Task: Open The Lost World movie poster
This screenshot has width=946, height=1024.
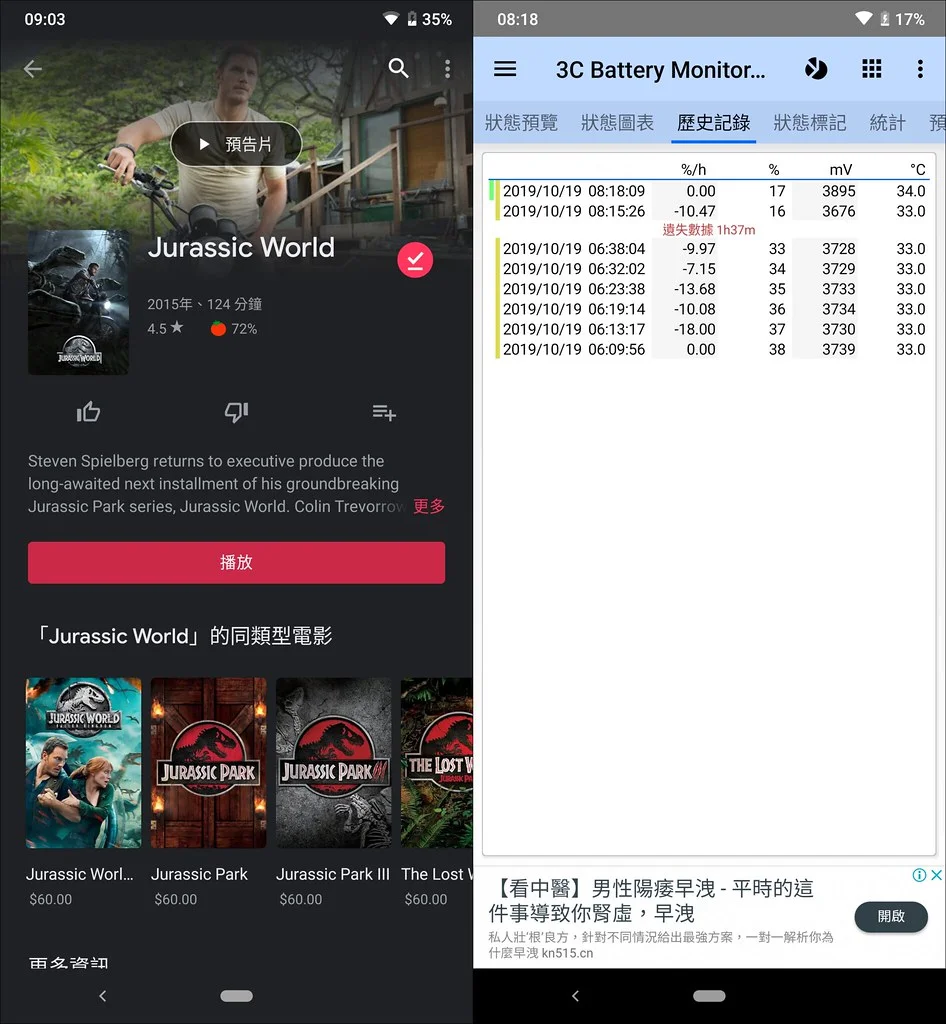Action: pyautogui.click(x=437, y=763)
